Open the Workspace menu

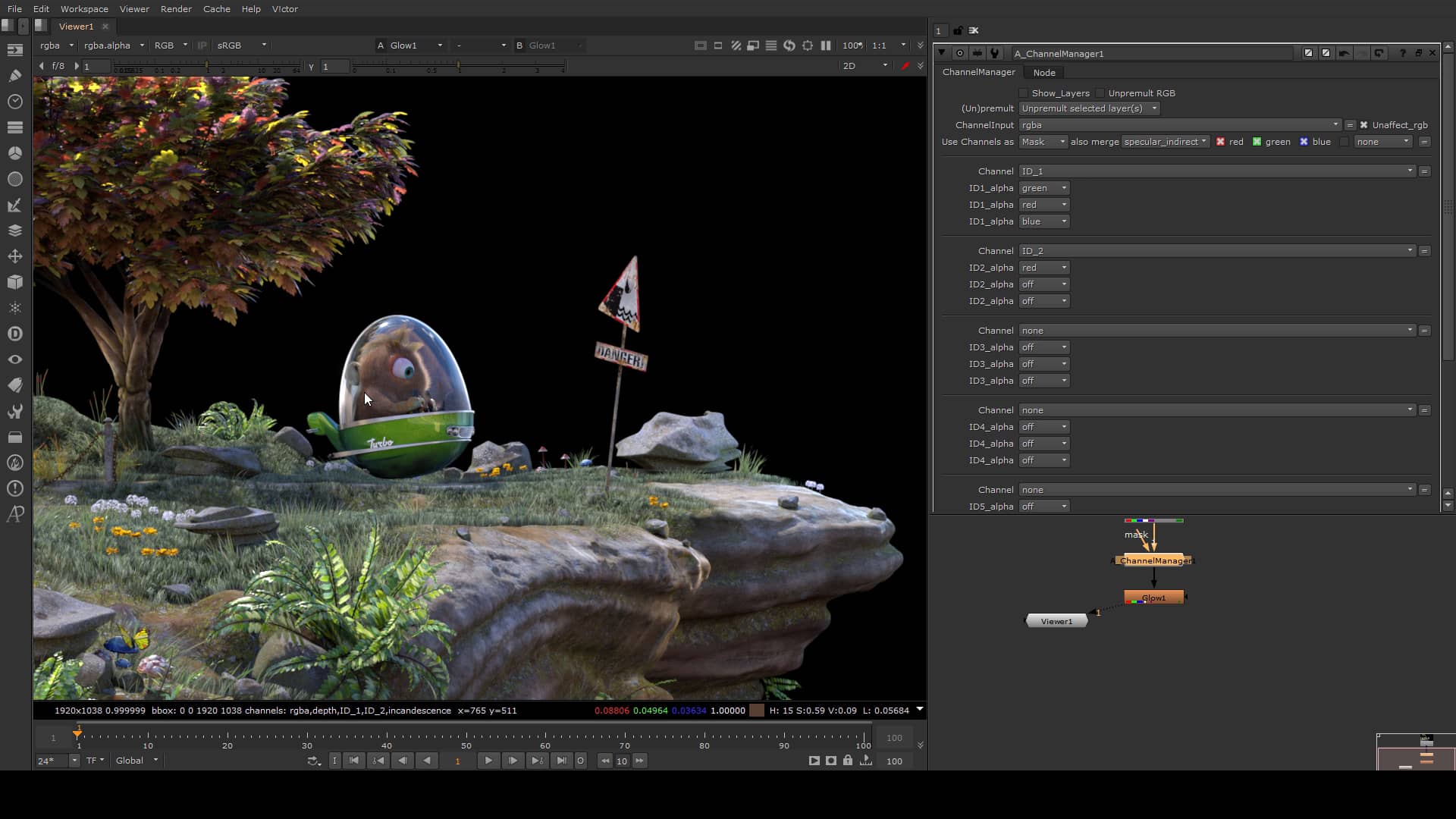click(x=84, y=9)
